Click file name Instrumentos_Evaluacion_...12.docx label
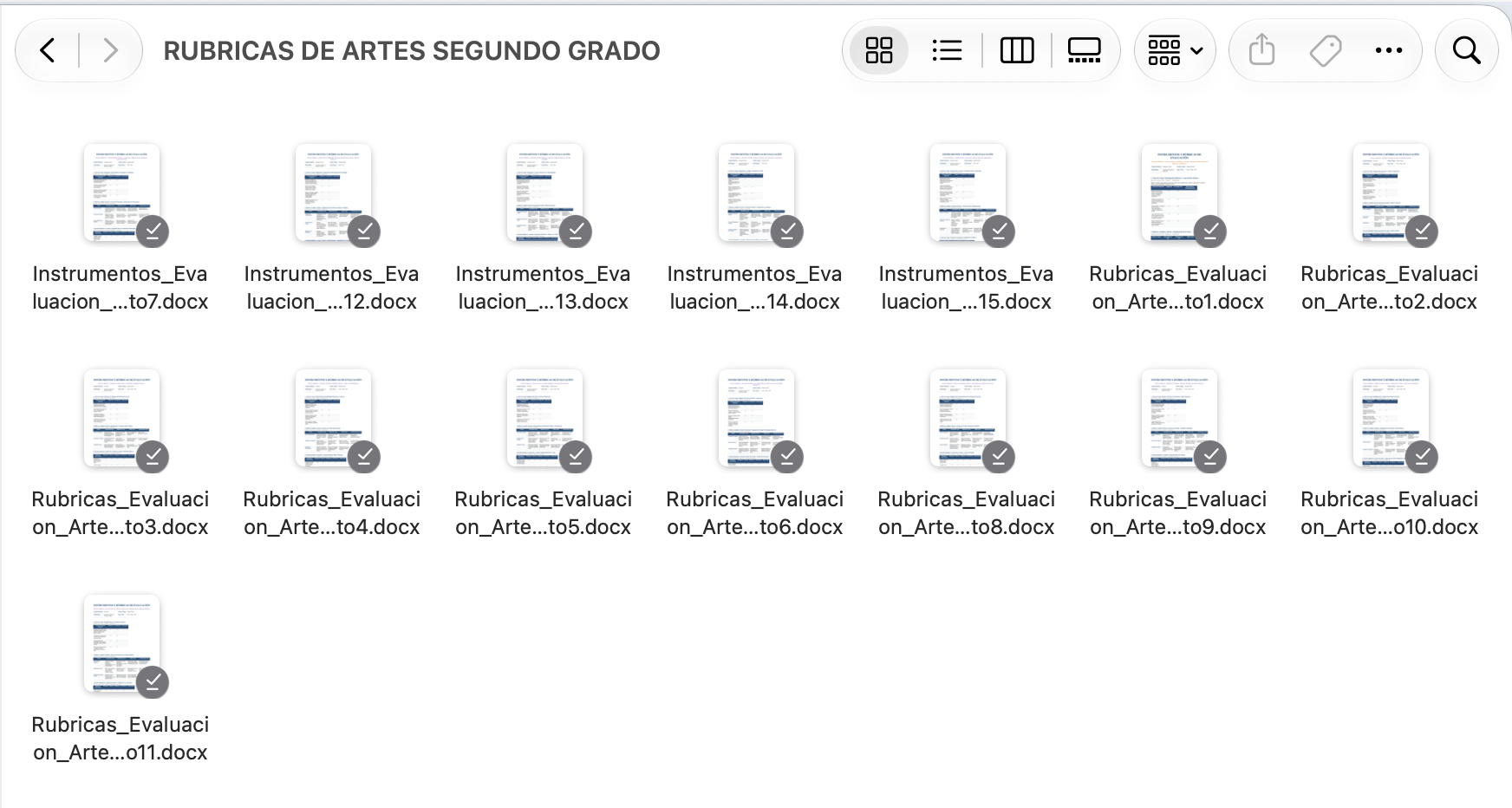Screen dimensions: 1512x808 332,288
